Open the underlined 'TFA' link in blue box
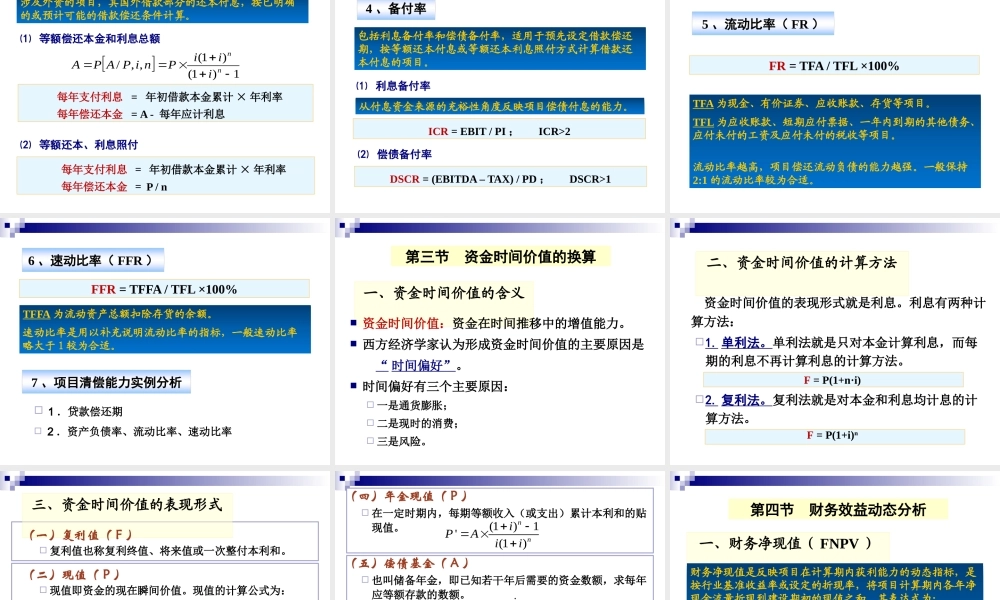 (x=703, y=103)
